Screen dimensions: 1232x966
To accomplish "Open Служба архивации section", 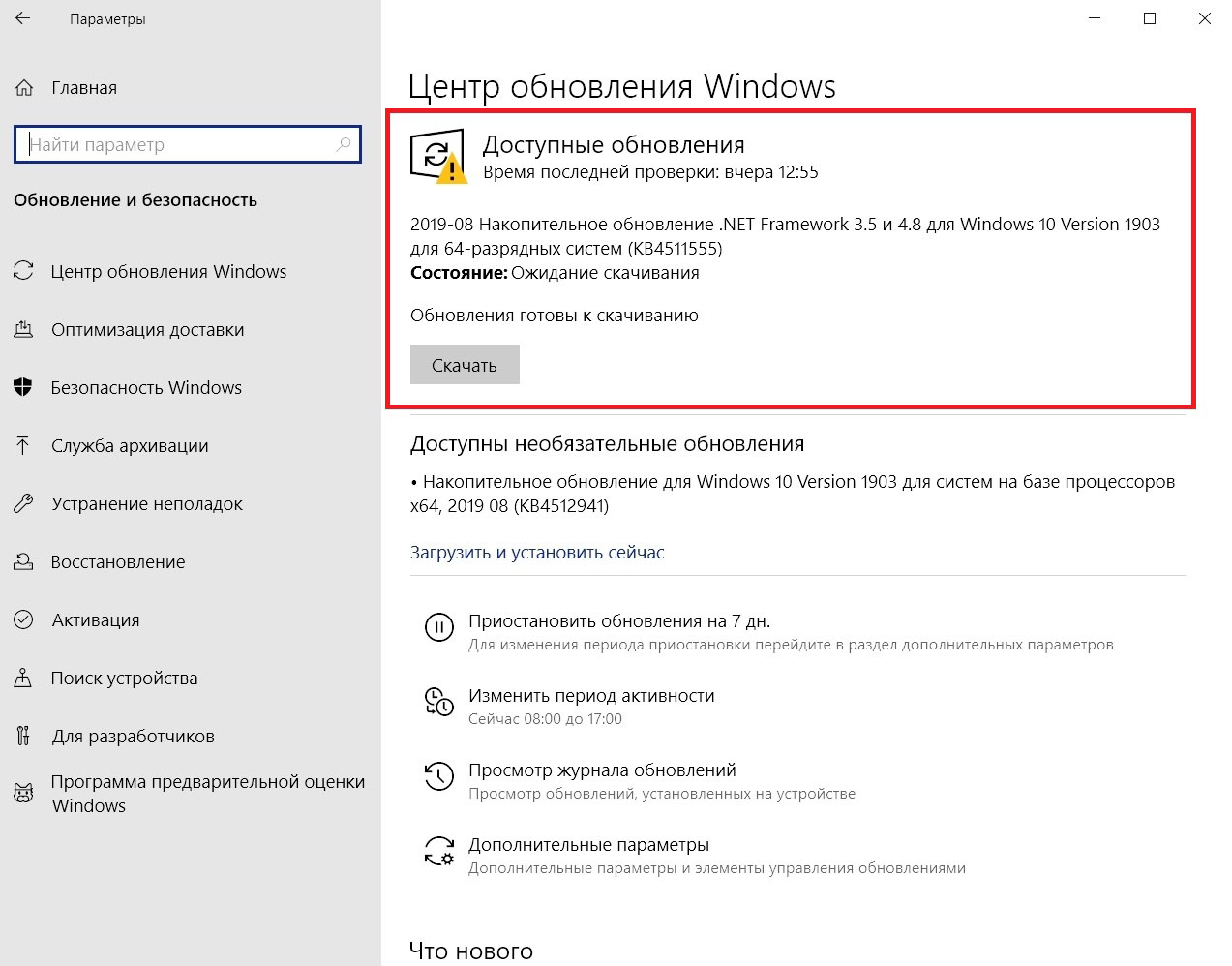I will (130, 445).
